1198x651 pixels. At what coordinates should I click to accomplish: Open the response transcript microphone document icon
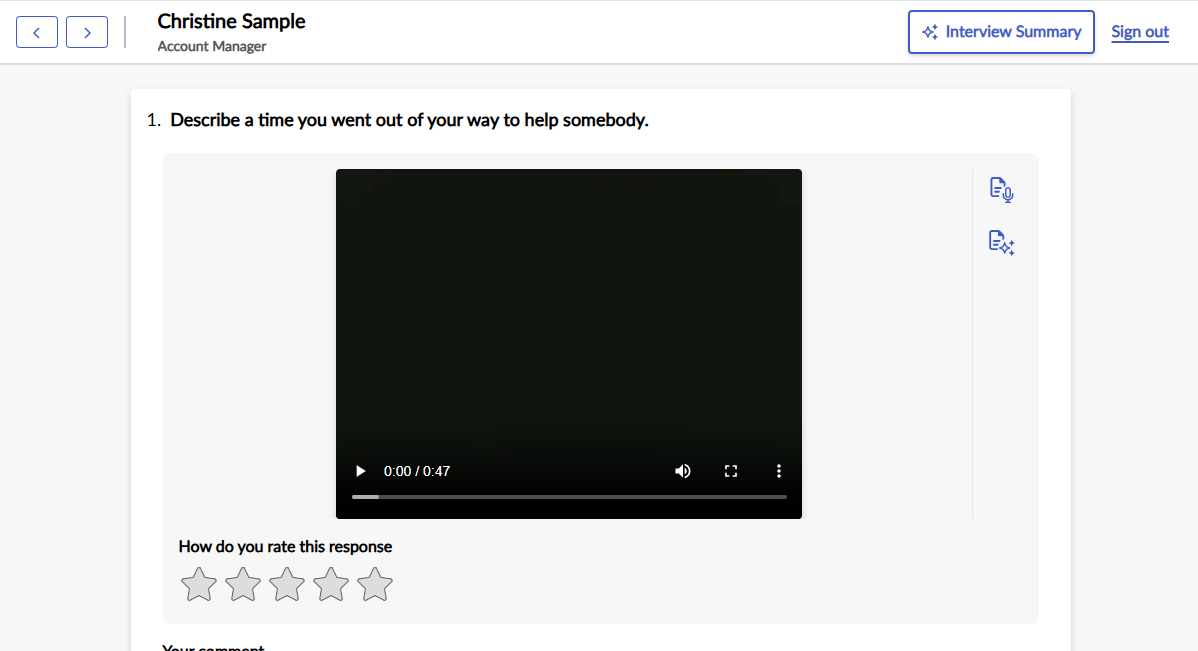pyautogui.click(x=1001, y=189)
